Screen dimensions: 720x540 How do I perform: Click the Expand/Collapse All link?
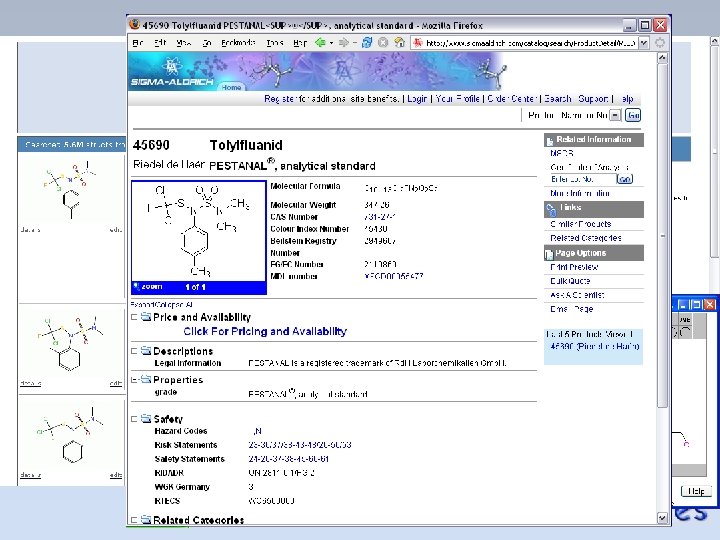(x=161, y=304)
